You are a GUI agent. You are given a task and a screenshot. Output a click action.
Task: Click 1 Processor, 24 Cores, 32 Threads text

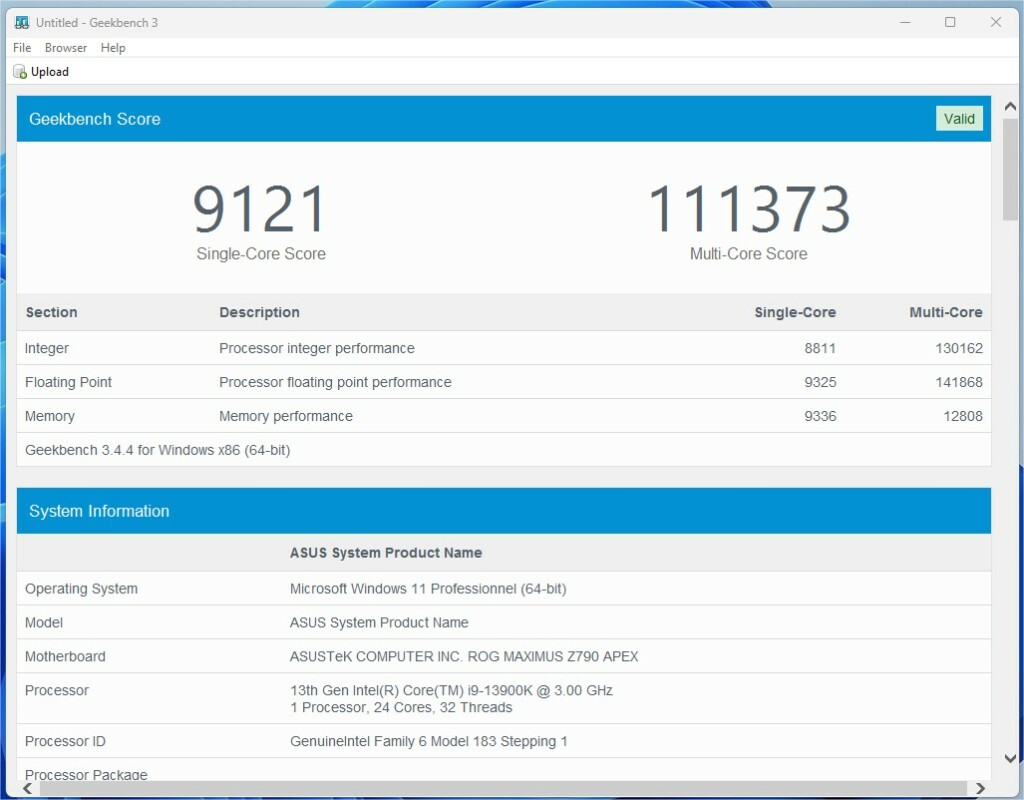click(x=401, y=707)
